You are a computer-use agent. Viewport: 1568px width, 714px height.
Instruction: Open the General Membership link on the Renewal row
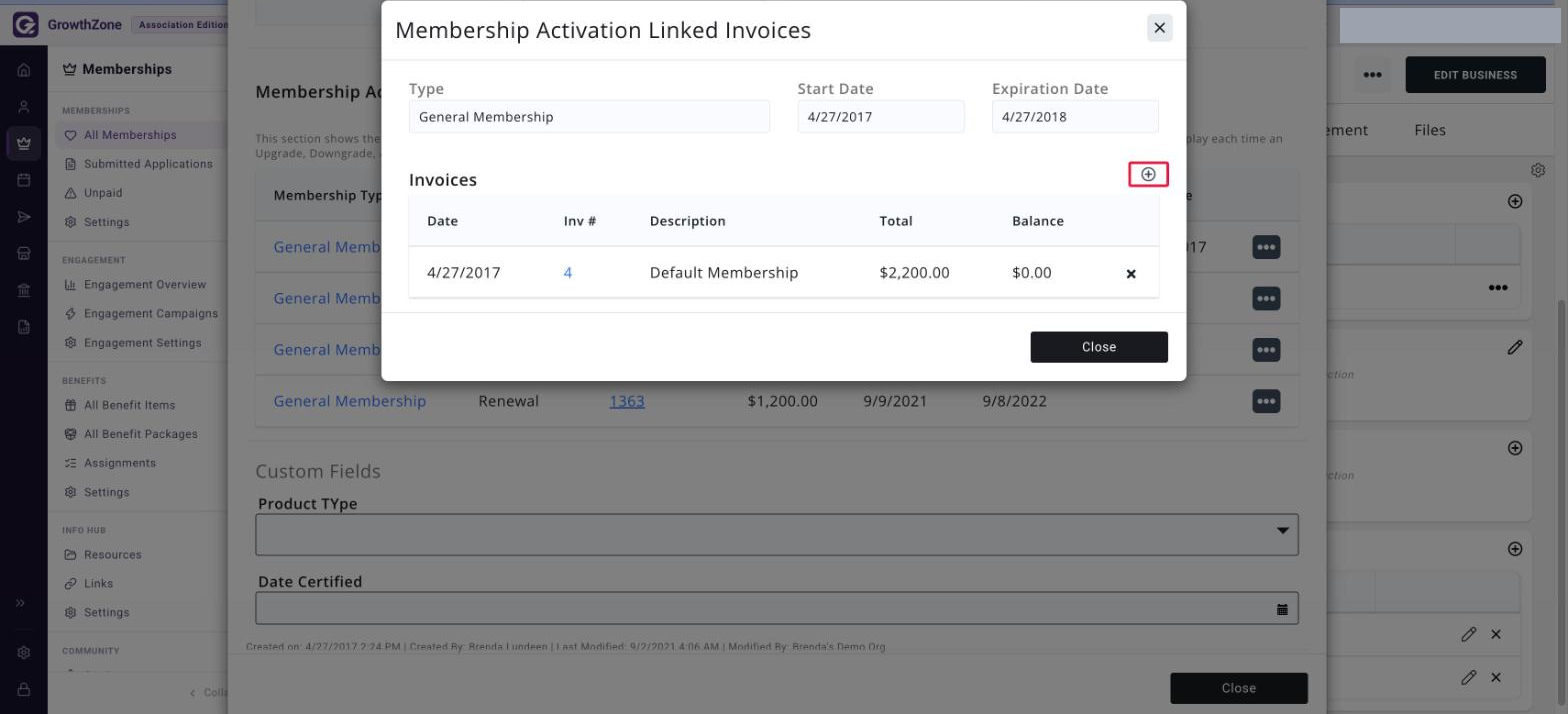(x=350, y=401)
